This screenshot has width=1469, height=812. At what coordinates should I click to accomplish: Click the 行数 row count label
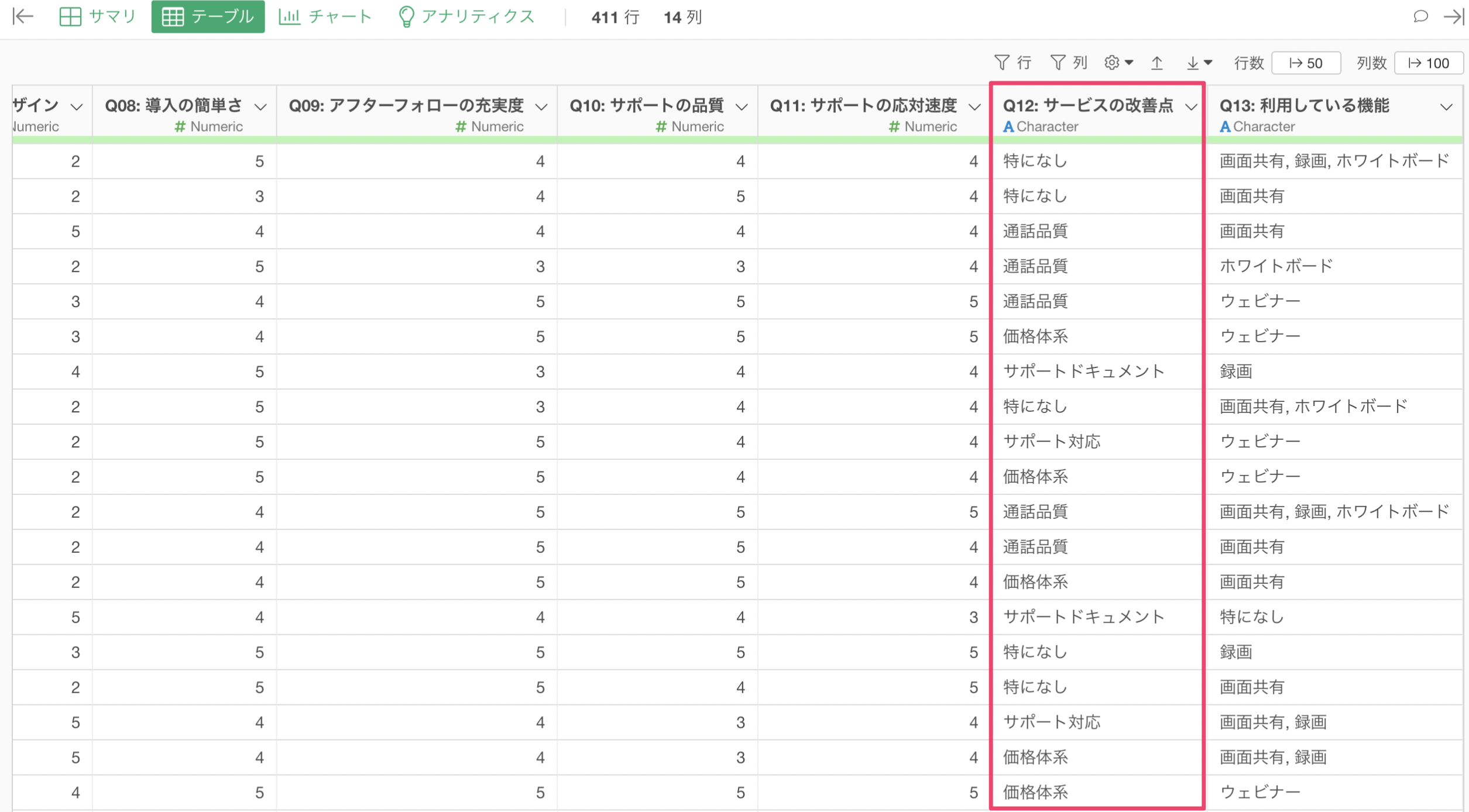coord(1249,63)
